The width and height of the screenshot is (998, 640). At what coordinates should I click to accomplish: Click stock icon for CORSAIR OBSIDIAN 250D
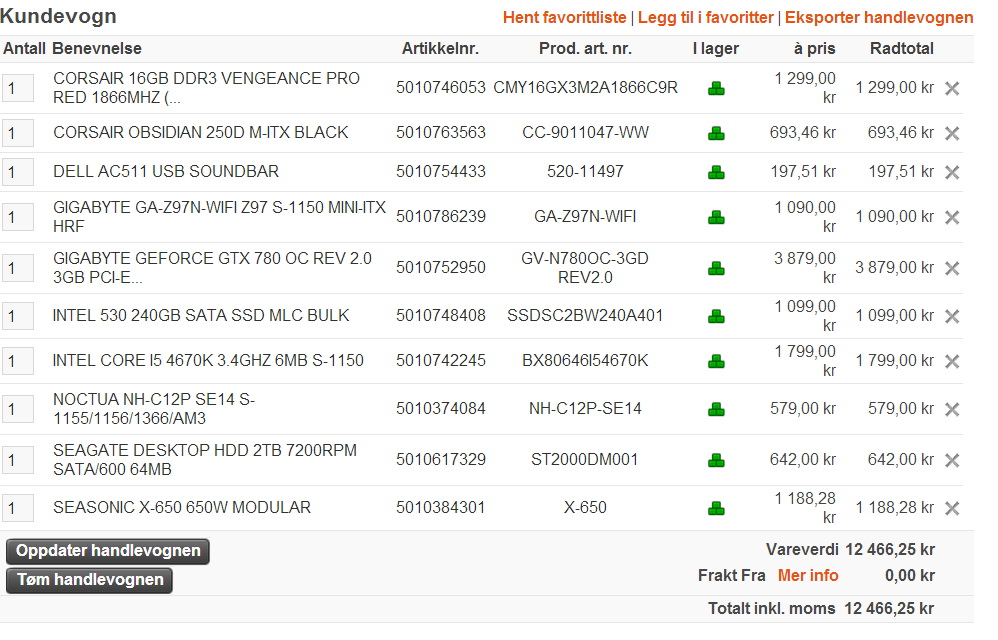[x=716, y=134]
